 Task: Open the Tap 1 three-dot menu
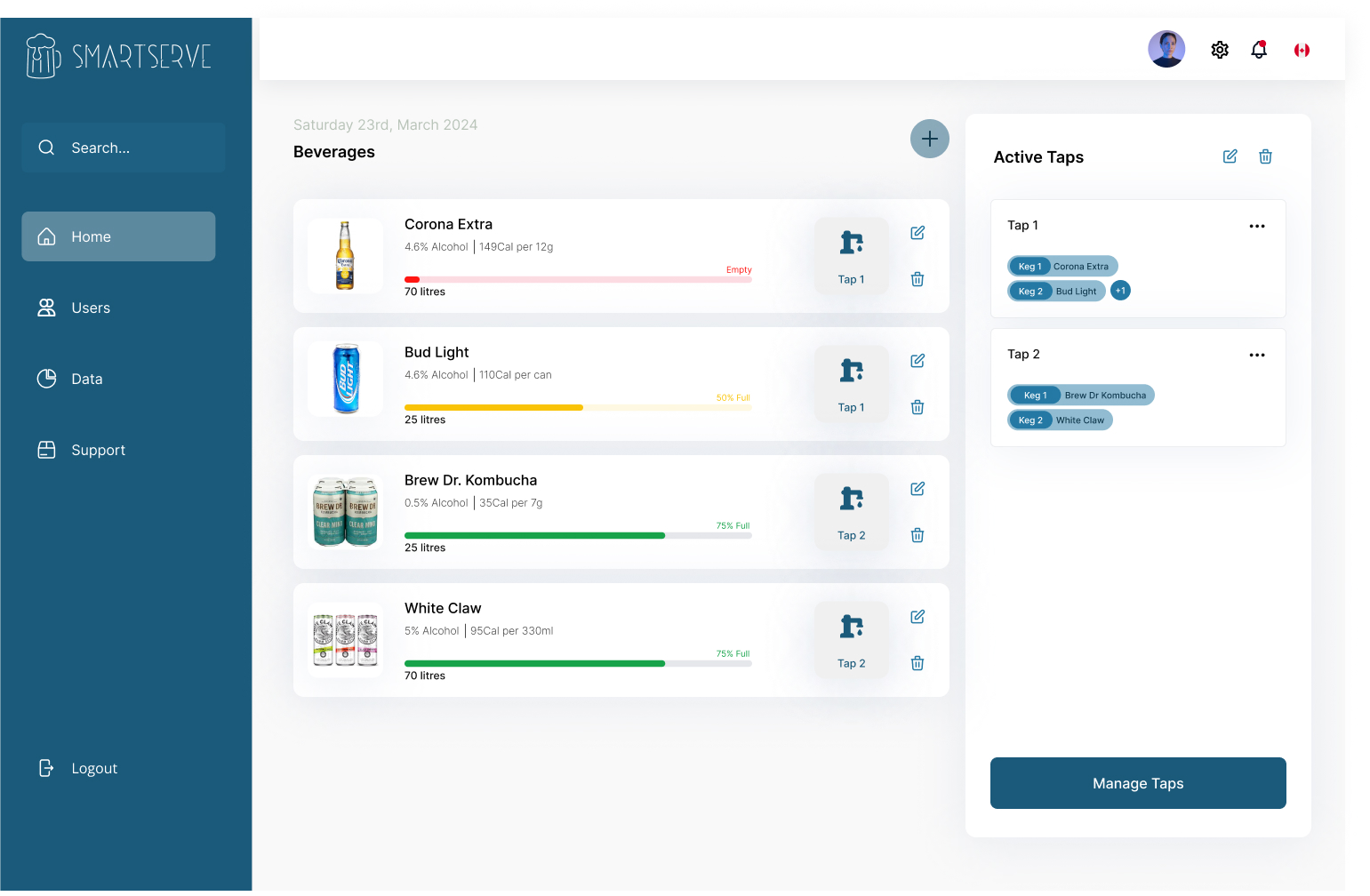coord(1256,226)
